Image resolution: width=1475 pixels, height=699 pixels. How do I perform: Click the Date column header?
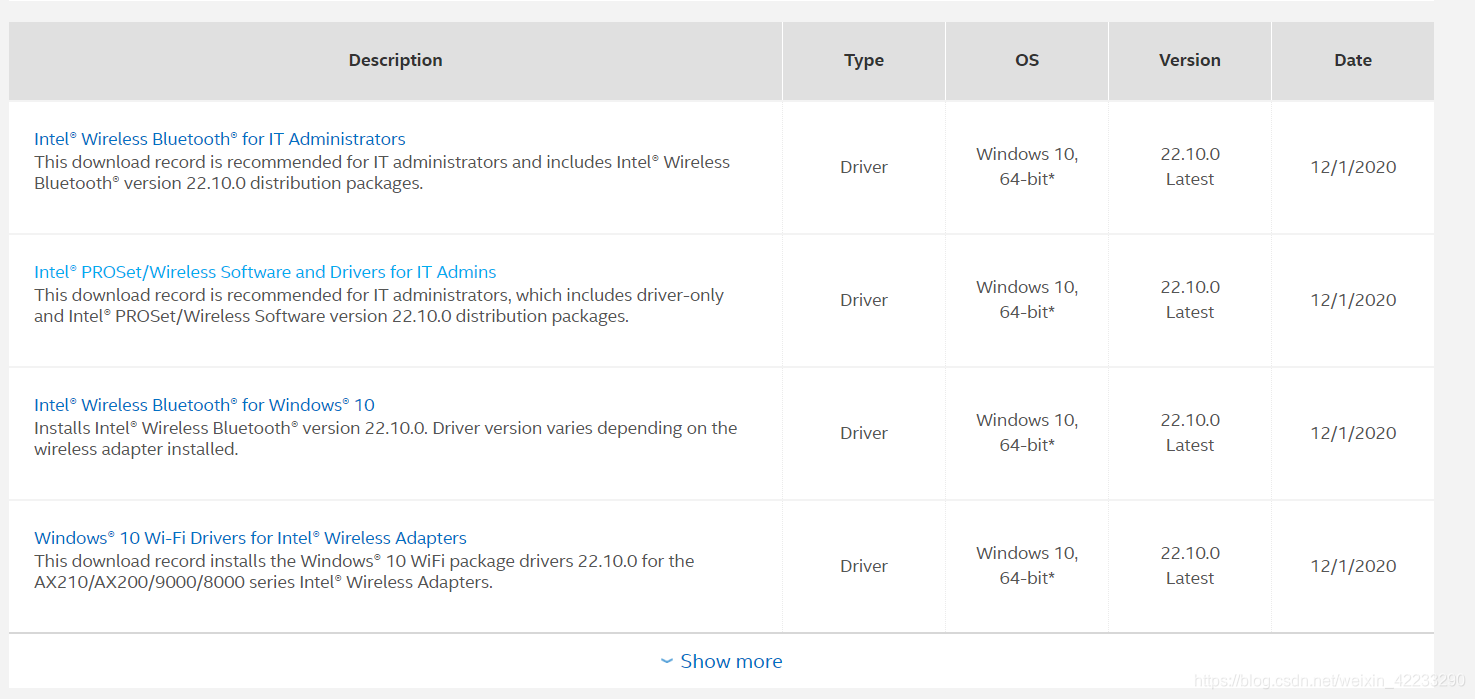pyautogui.click(x=1353, y=60)
